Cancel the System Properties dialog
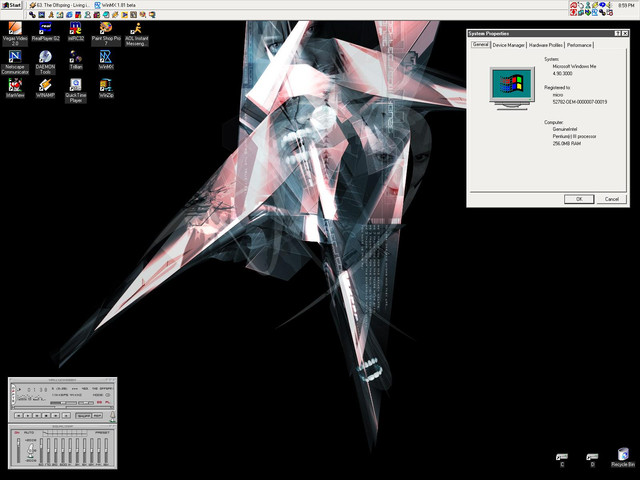The image size is (640, 480). [x=612, y=199]
